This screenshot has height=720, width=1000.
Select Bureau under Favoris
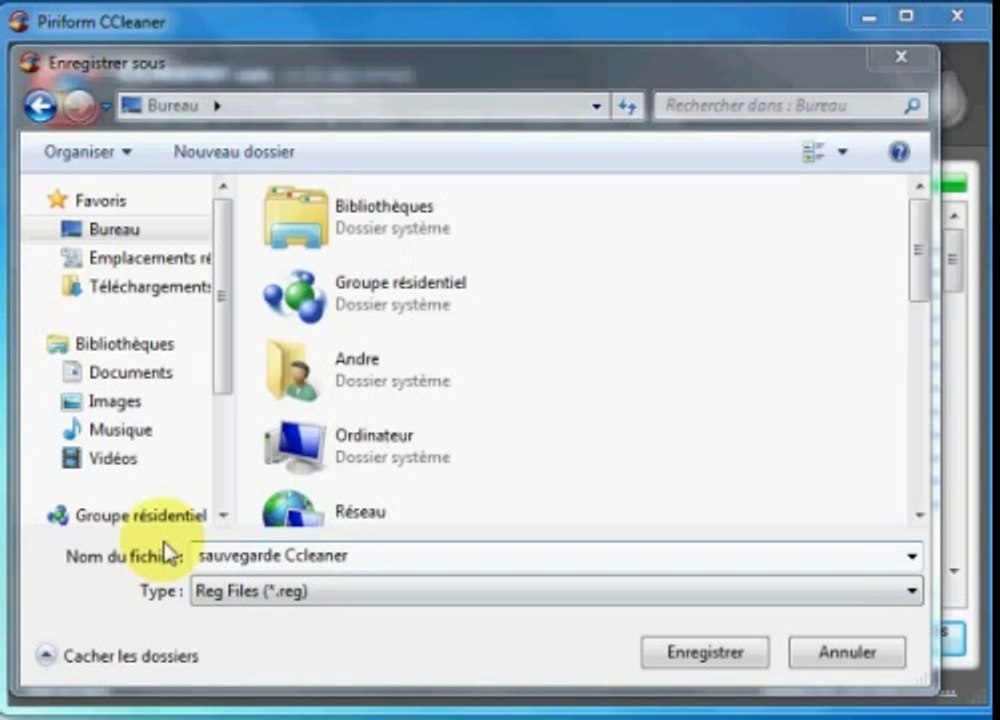pos(114,229)
